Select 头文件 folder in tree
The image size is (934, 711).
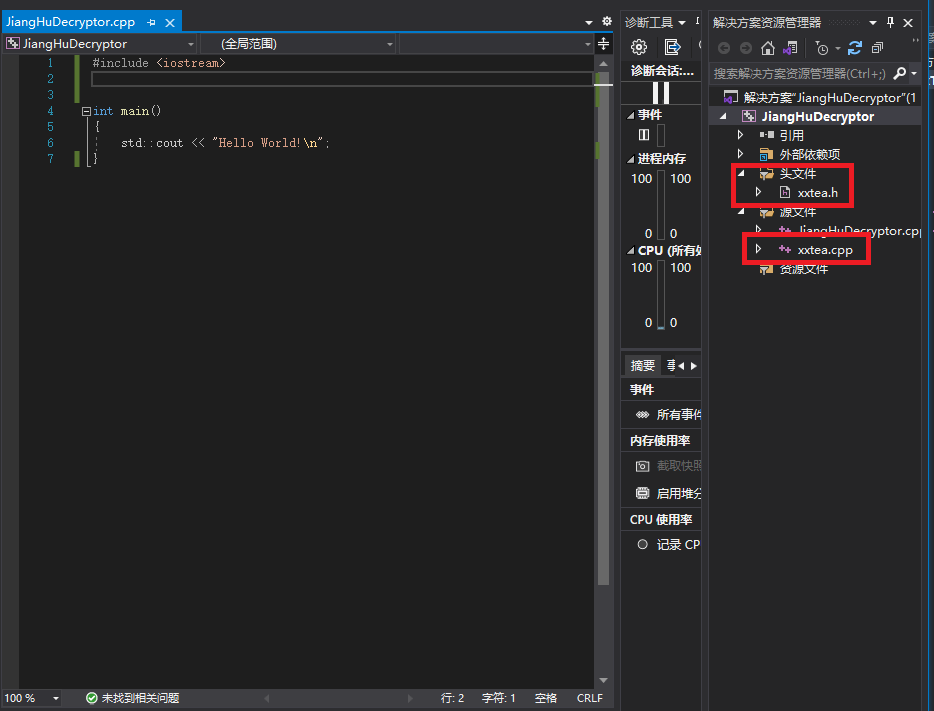[x=798, y=173]
